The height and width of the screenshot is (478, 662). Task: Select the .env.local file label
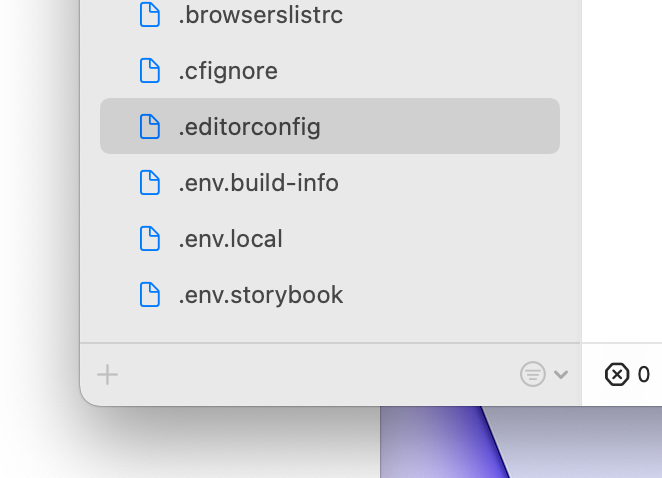[x=230, y=239]
